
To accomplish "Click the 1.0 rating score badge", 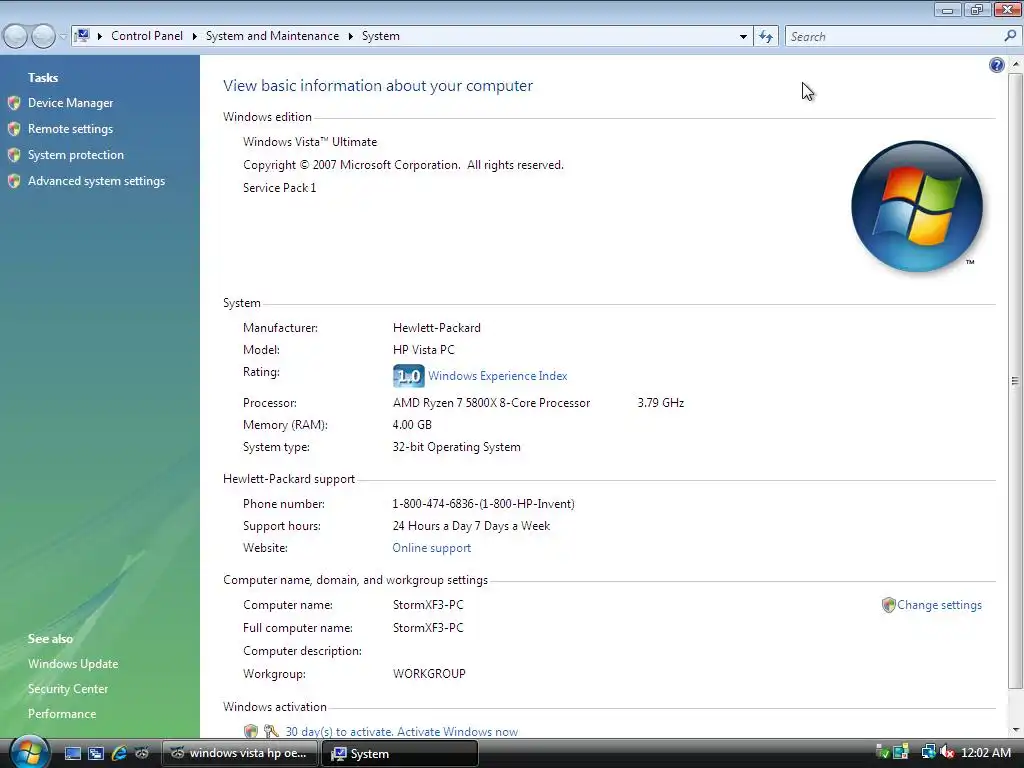I will point(409,376).
